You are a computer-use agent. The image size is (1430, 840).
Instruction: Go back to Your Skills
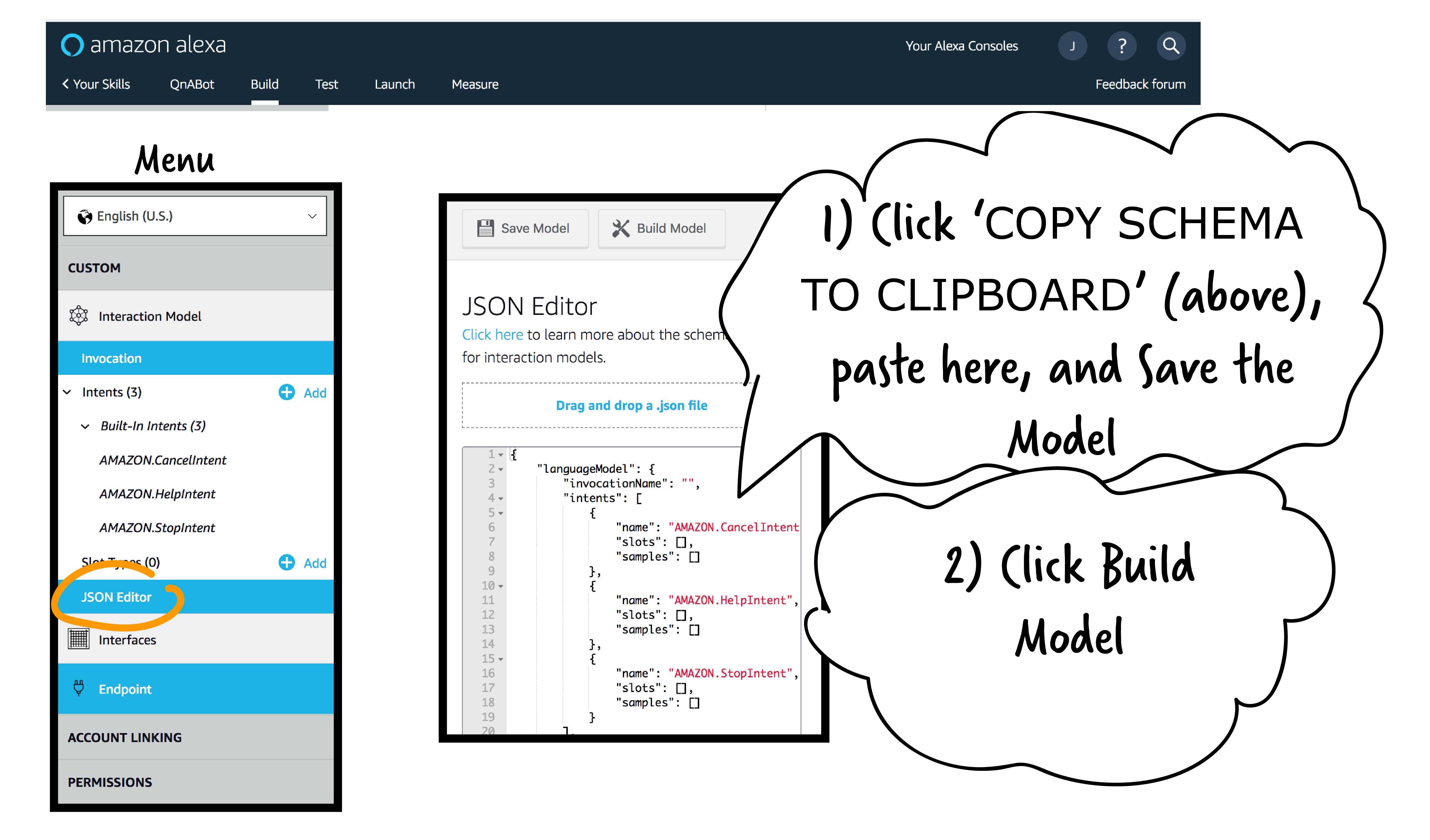tap(96, 84)
